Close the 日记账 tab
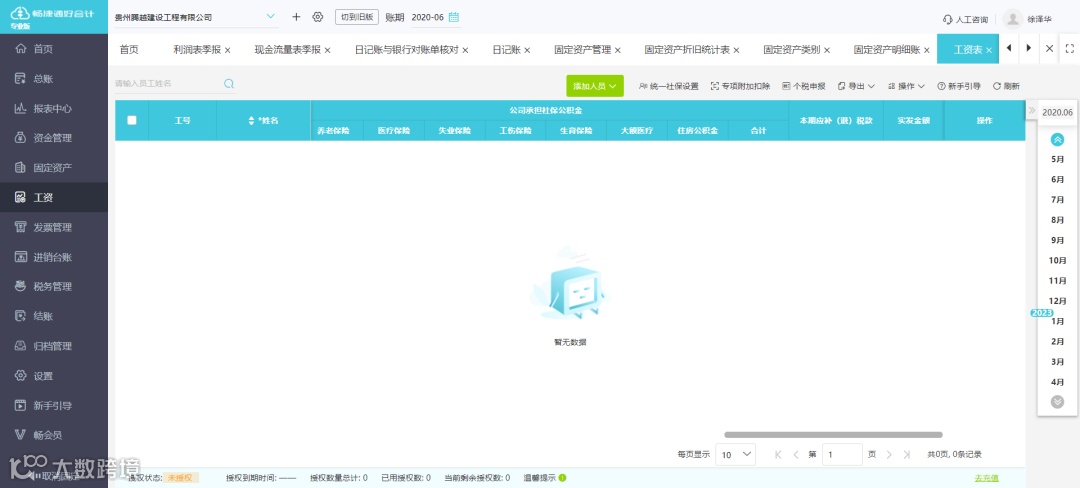The width and height of the screenshot is (1080, 488). (527, 50)
